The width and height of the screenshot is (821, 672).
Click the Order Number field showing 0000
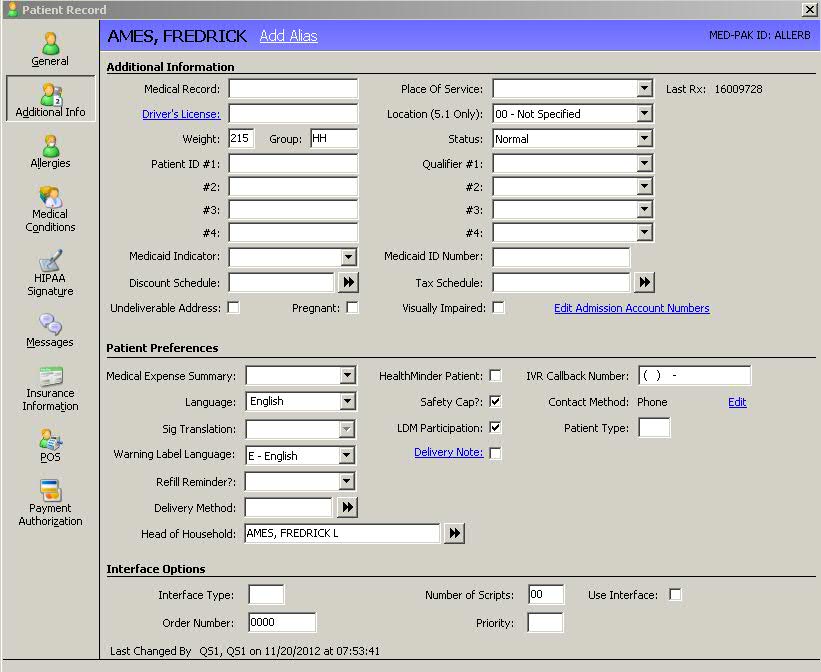coord(282,622)
